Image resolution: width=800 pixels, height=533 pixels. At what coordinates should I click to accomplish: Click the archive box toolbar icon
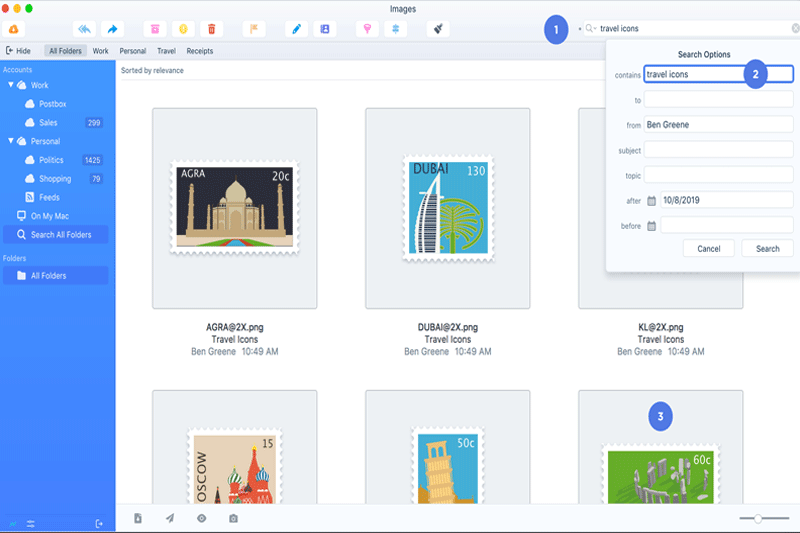(x=154, y=29)
